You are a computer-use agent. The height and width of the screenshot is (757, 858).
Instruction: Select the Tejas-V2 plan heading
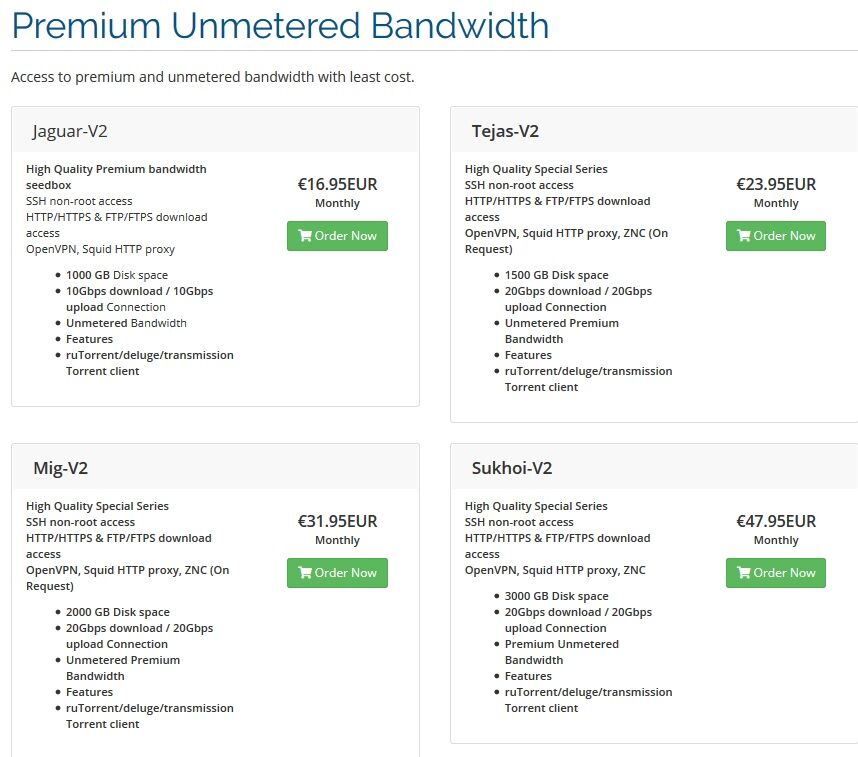pyautogui.click(x=505, y=131)
